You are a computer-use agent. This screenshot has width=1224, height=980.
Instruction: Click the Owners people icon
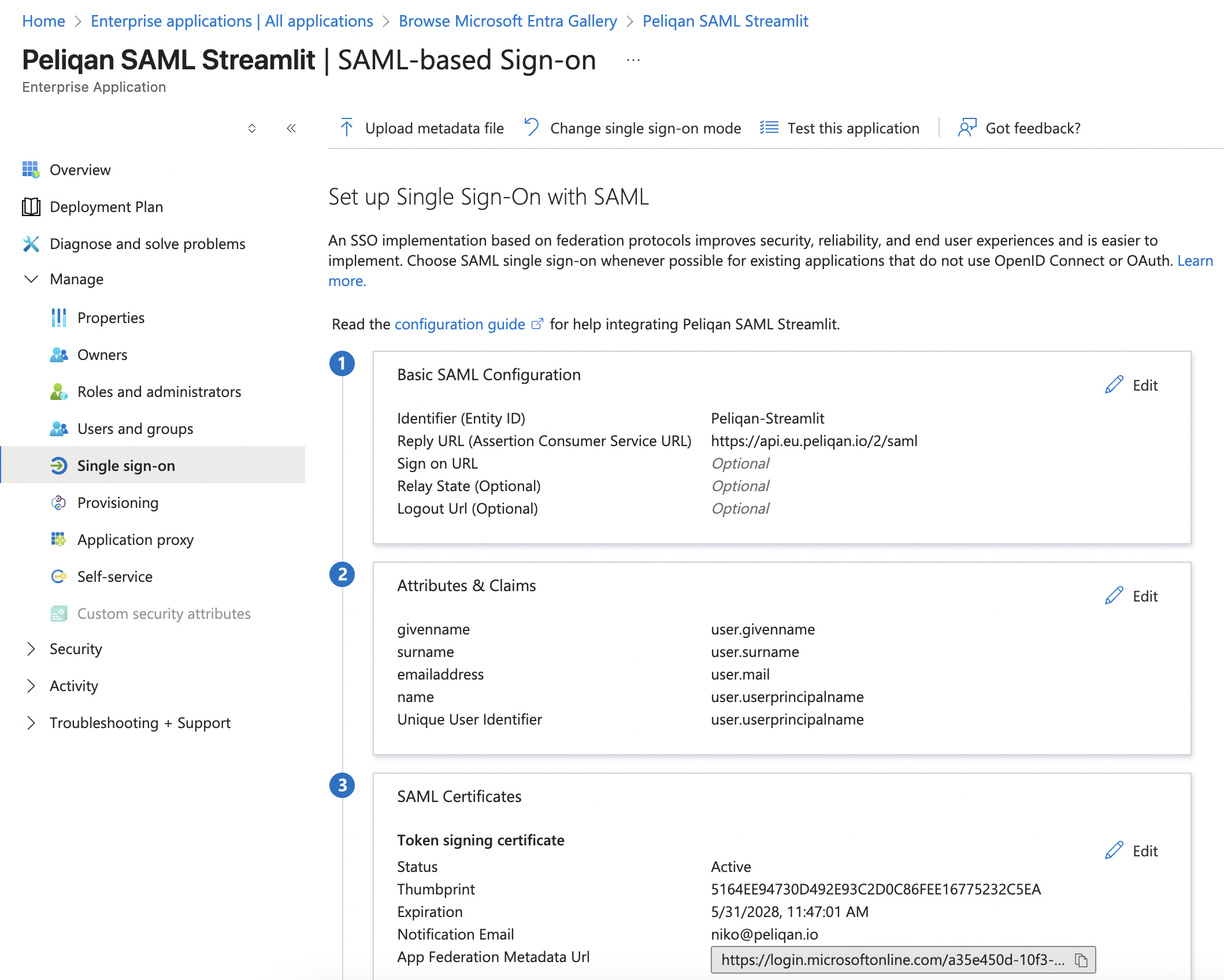58,355
